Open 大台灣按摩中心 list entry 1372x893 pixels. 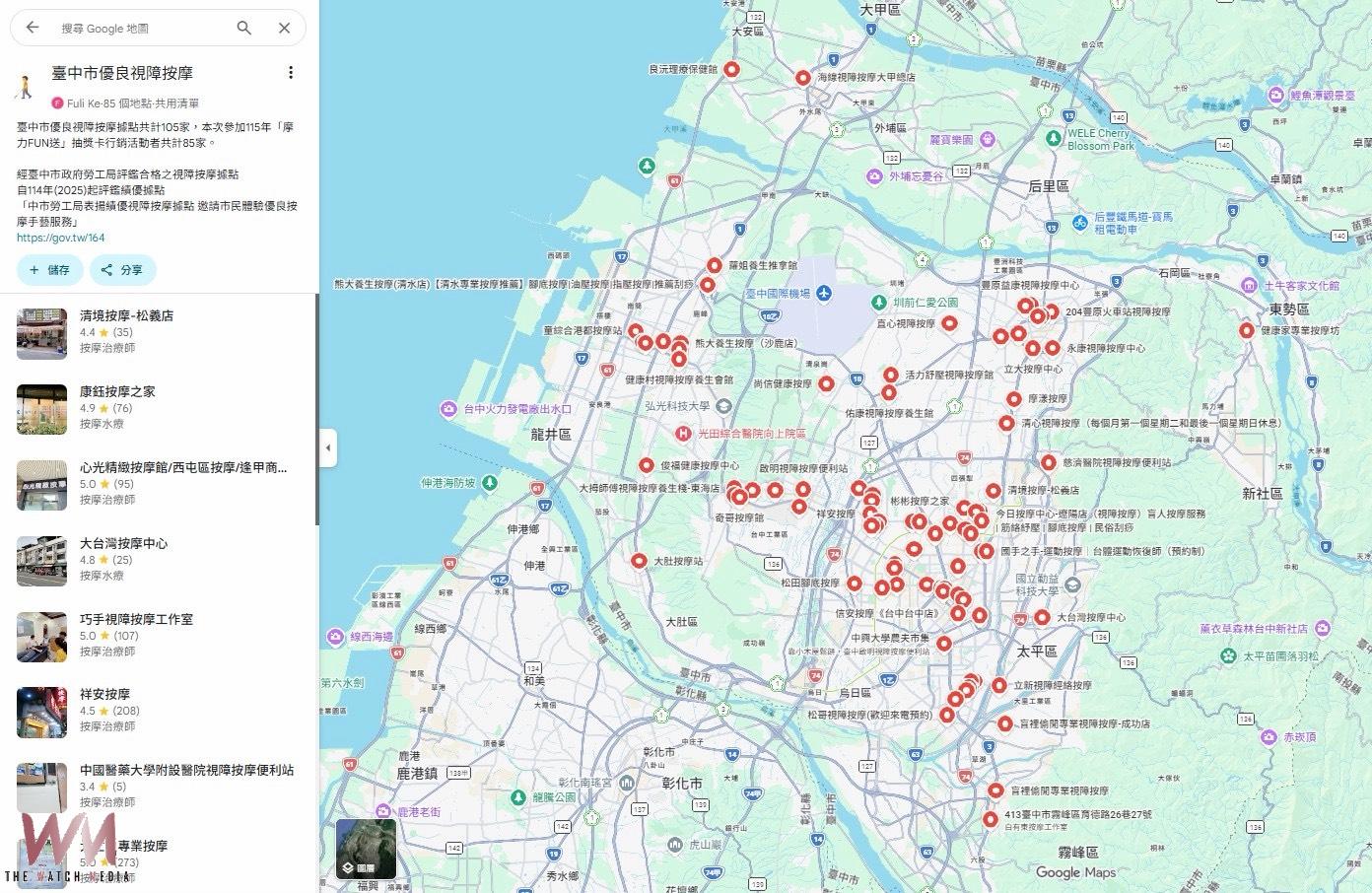click(158, 560)
